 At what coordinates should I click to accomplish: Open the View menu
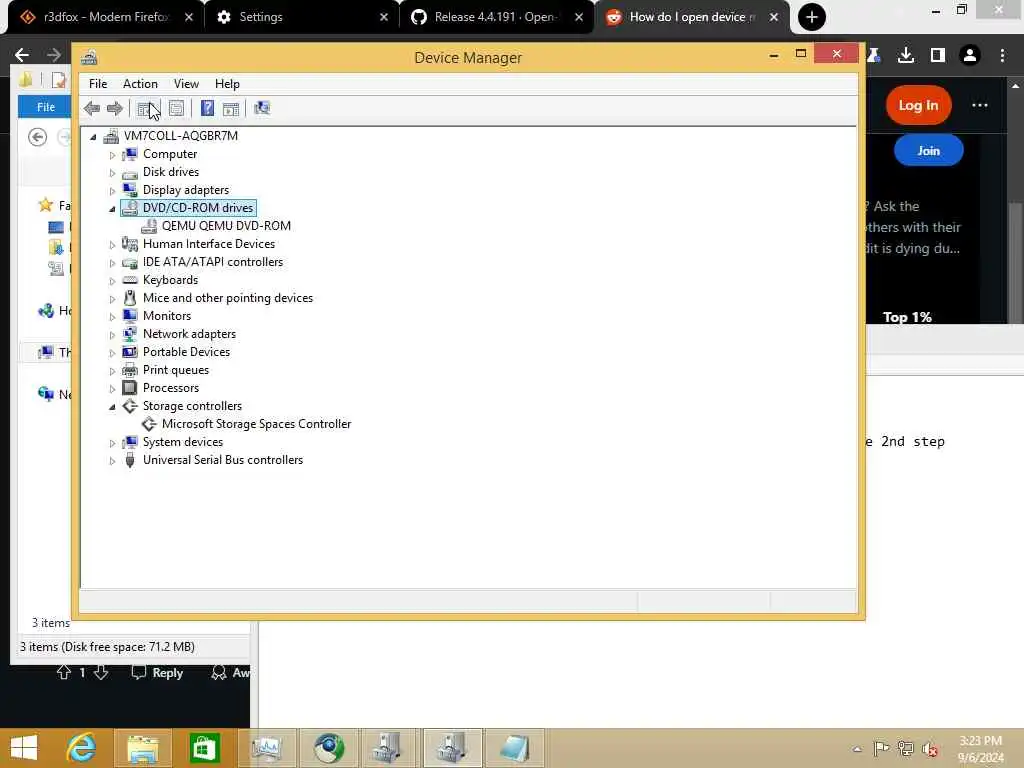[186, 84]
